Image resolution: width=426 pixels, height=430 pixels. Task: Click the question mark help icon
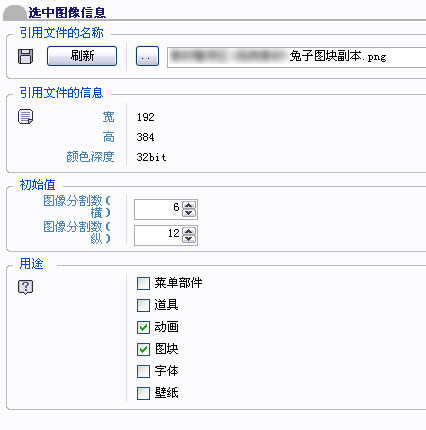tap(25, 287)
